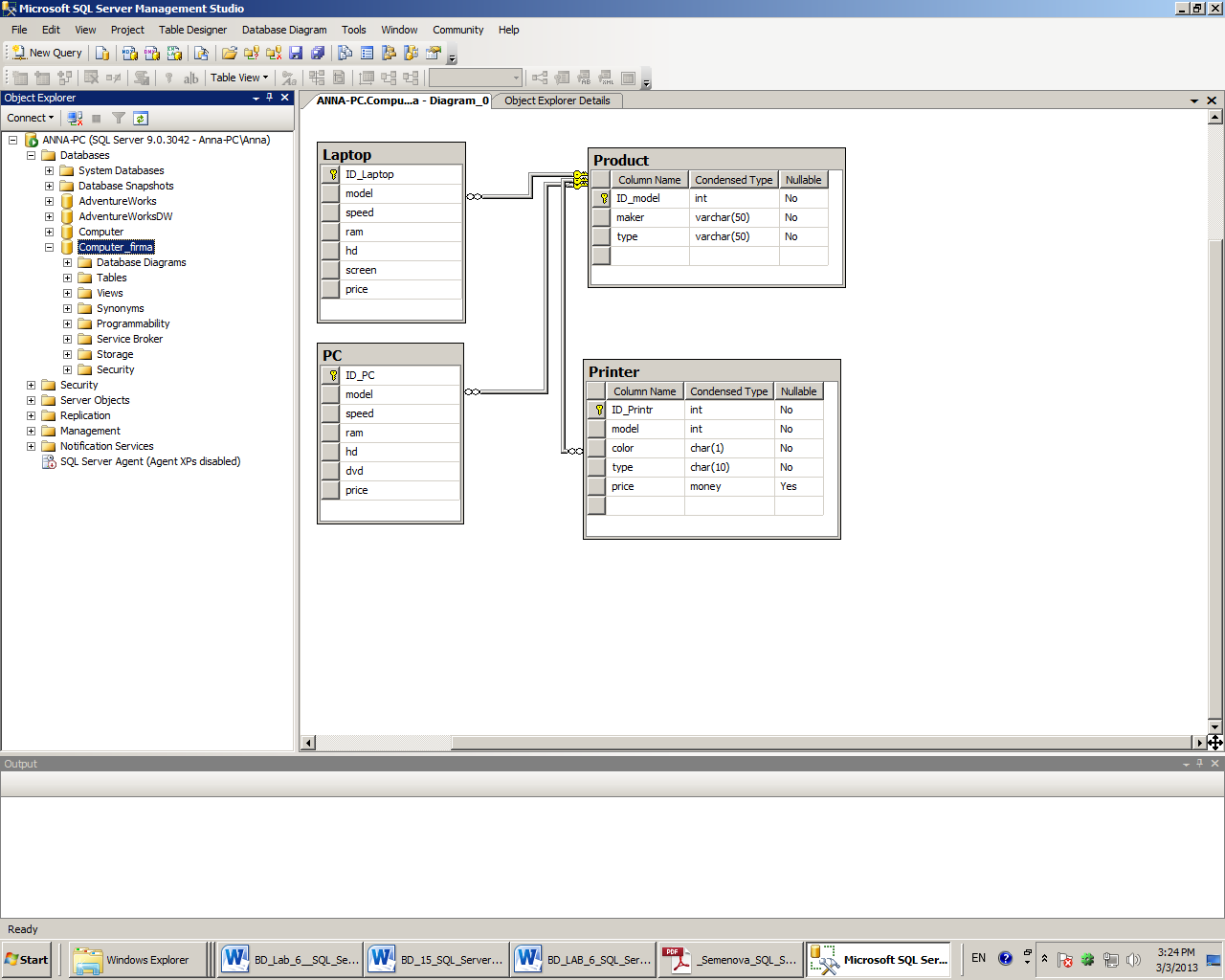
Task: Open the Table View dropdown
Action: pyautogui.click(x=239, y=78)
